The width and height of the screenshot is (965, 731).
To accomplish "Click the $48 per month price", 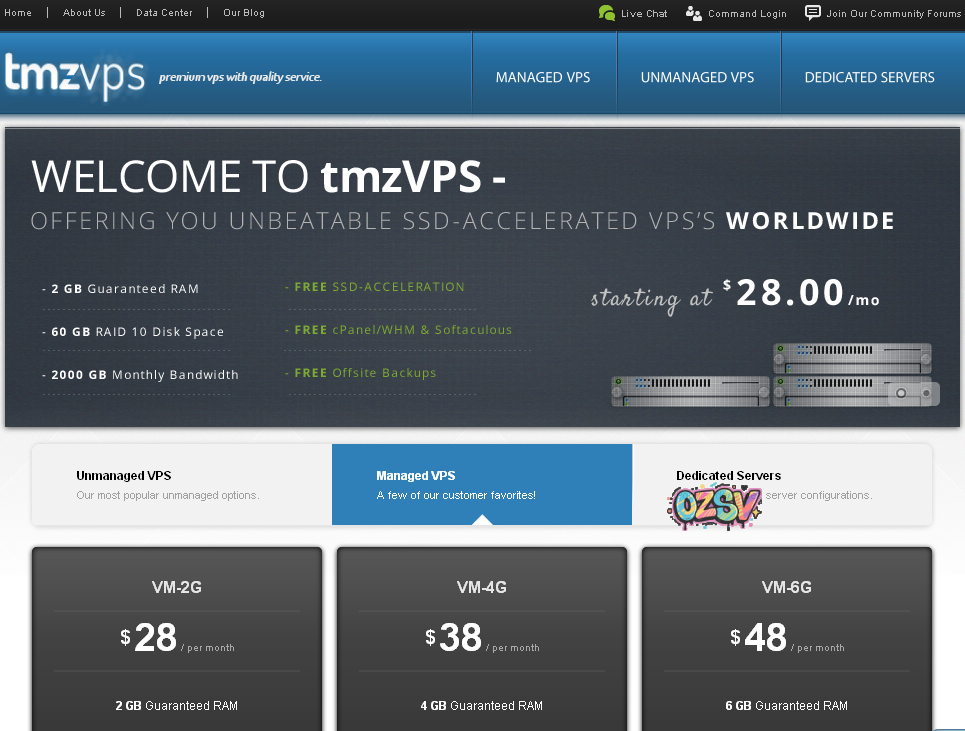I will 787,638.
